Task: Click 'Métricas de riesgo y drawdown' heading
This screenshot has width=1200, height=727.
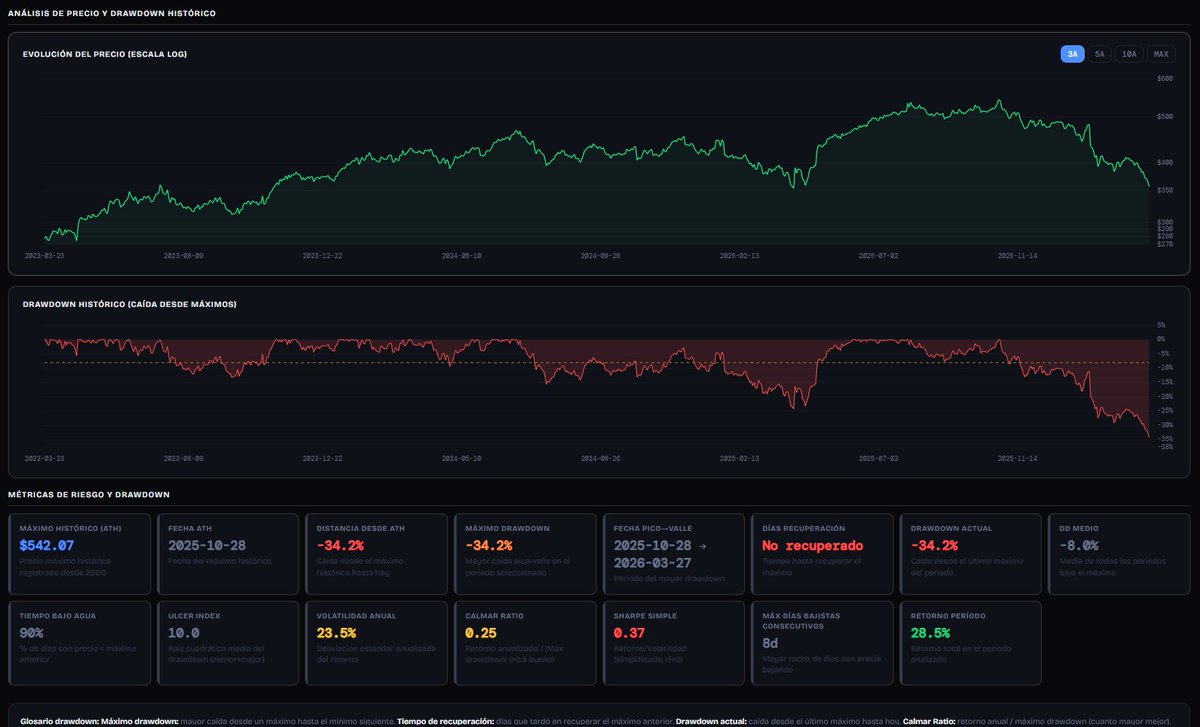Action: coord(89,494)
